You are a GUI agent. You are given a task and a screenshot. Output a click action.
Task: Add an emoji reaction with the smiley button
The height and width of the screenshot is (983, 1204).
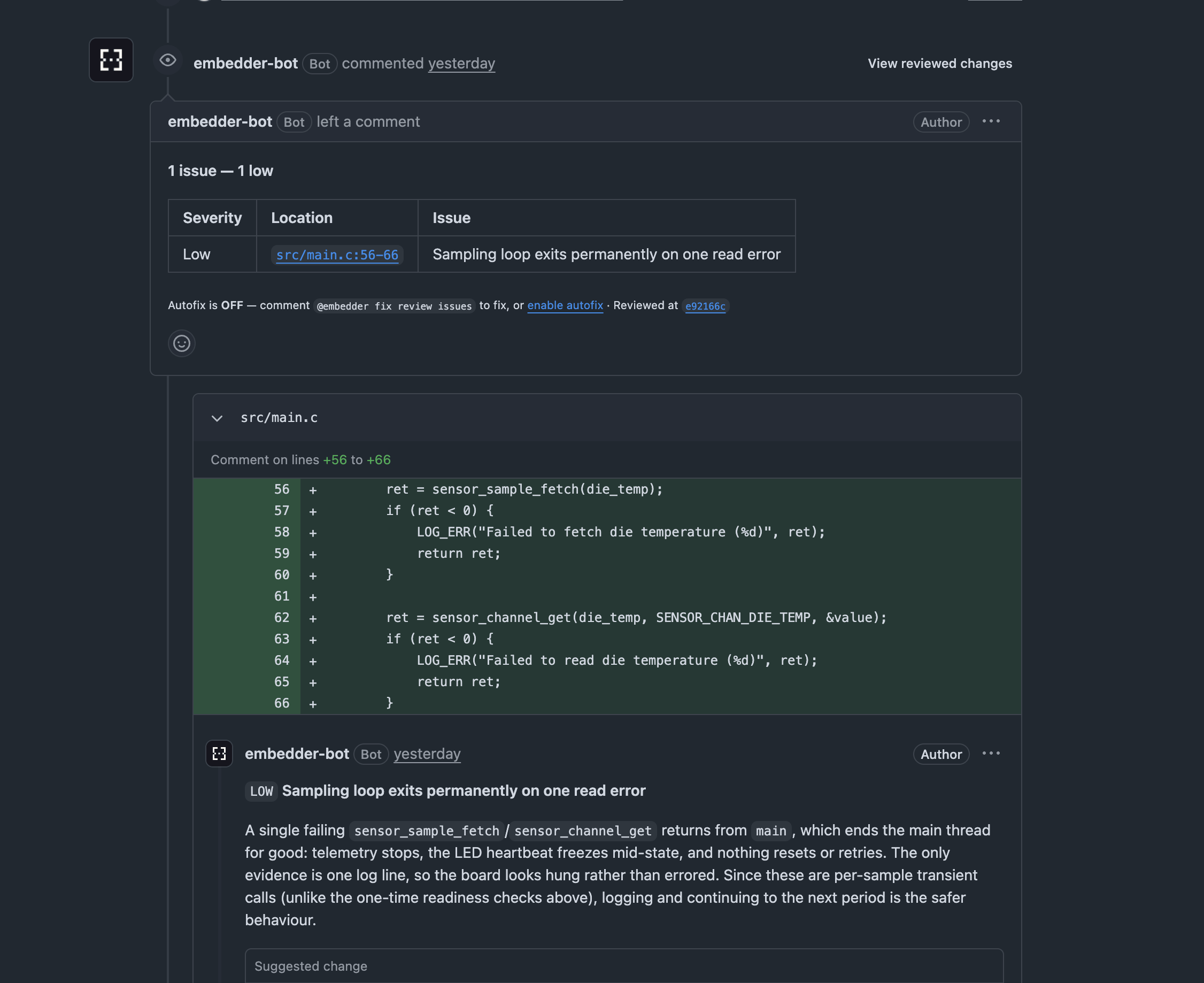182,343
